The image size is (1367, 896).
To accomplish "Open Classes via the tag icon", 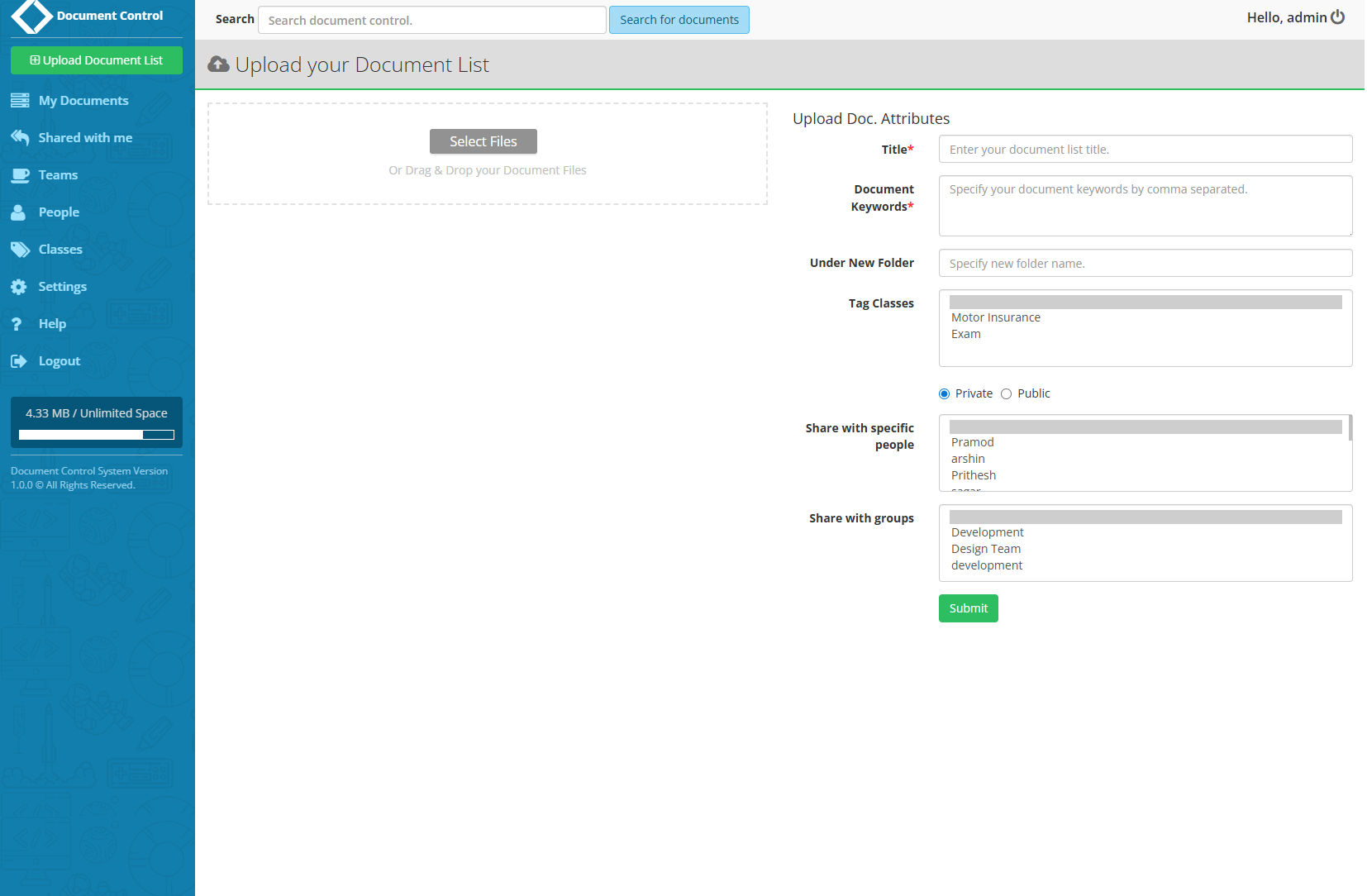I will [20, 249].
